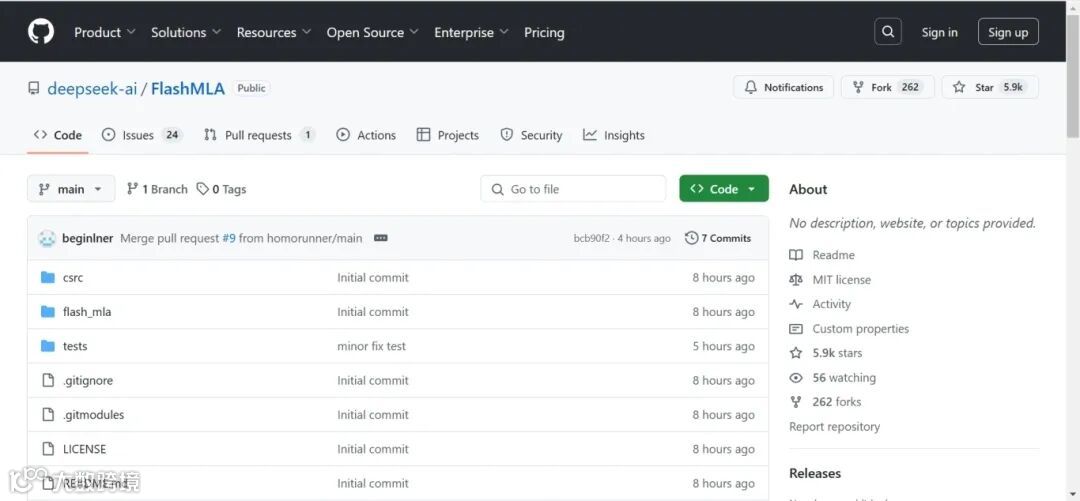Click the csrc folder icon
This screenshot has height=501, width=1080.
48,278
